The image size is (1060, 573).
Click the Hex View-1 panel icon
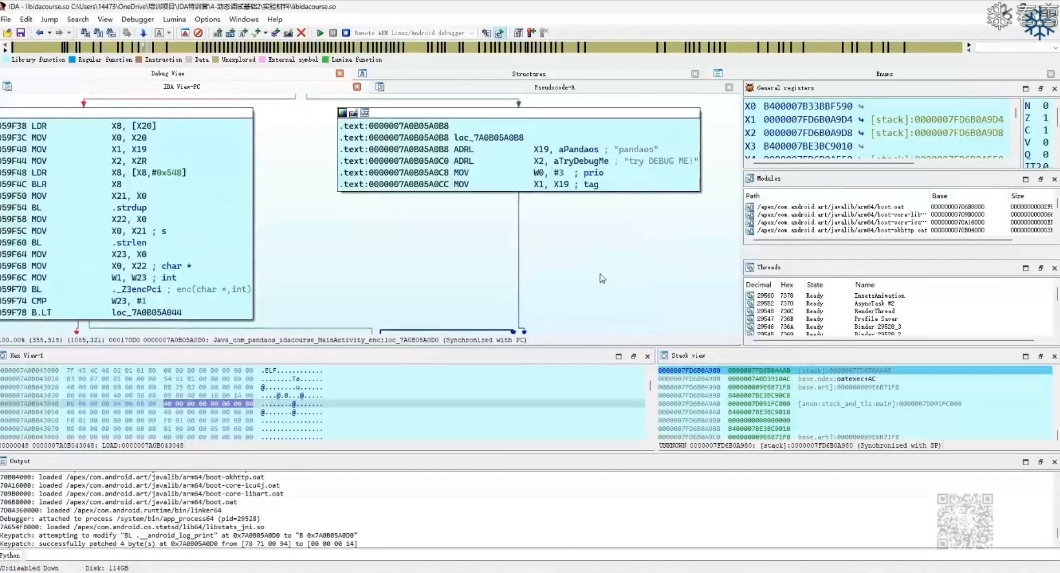click(x=4, y=355)
